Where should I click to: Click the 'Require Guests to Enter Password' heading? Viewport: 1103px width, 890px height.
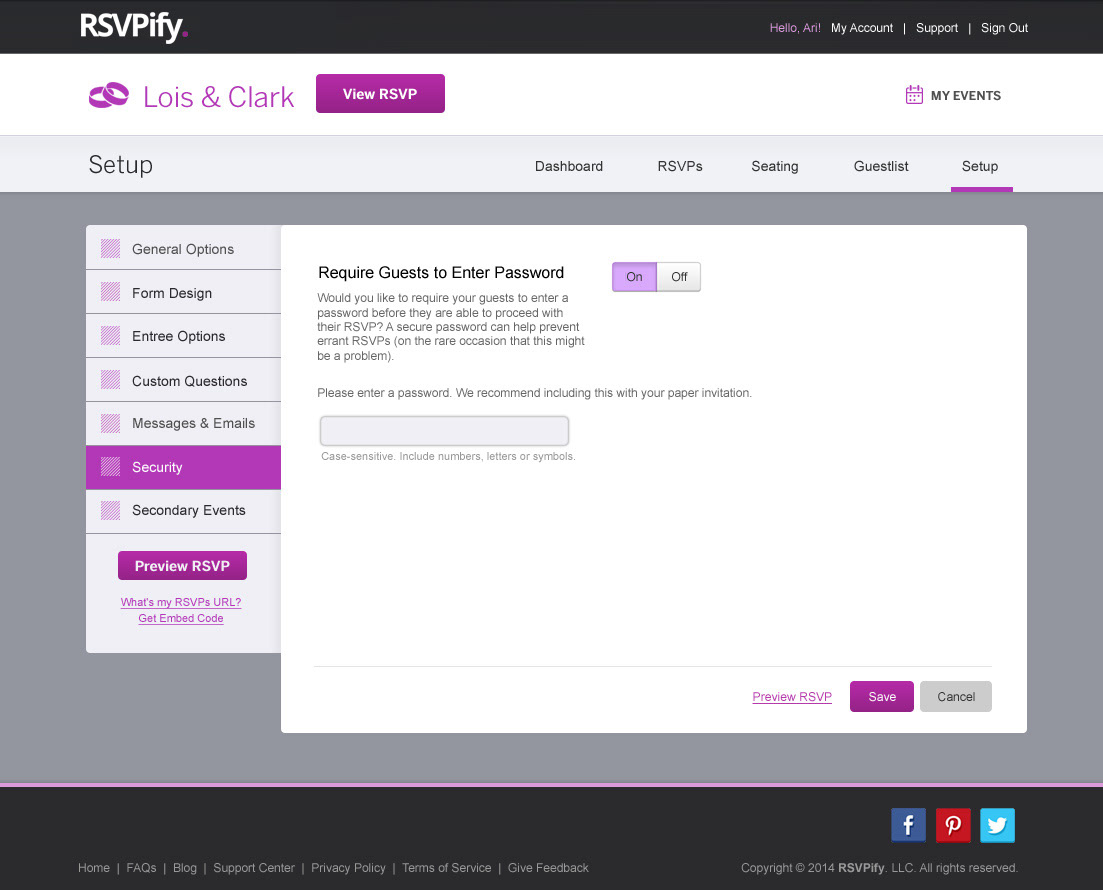coord(441,272)
